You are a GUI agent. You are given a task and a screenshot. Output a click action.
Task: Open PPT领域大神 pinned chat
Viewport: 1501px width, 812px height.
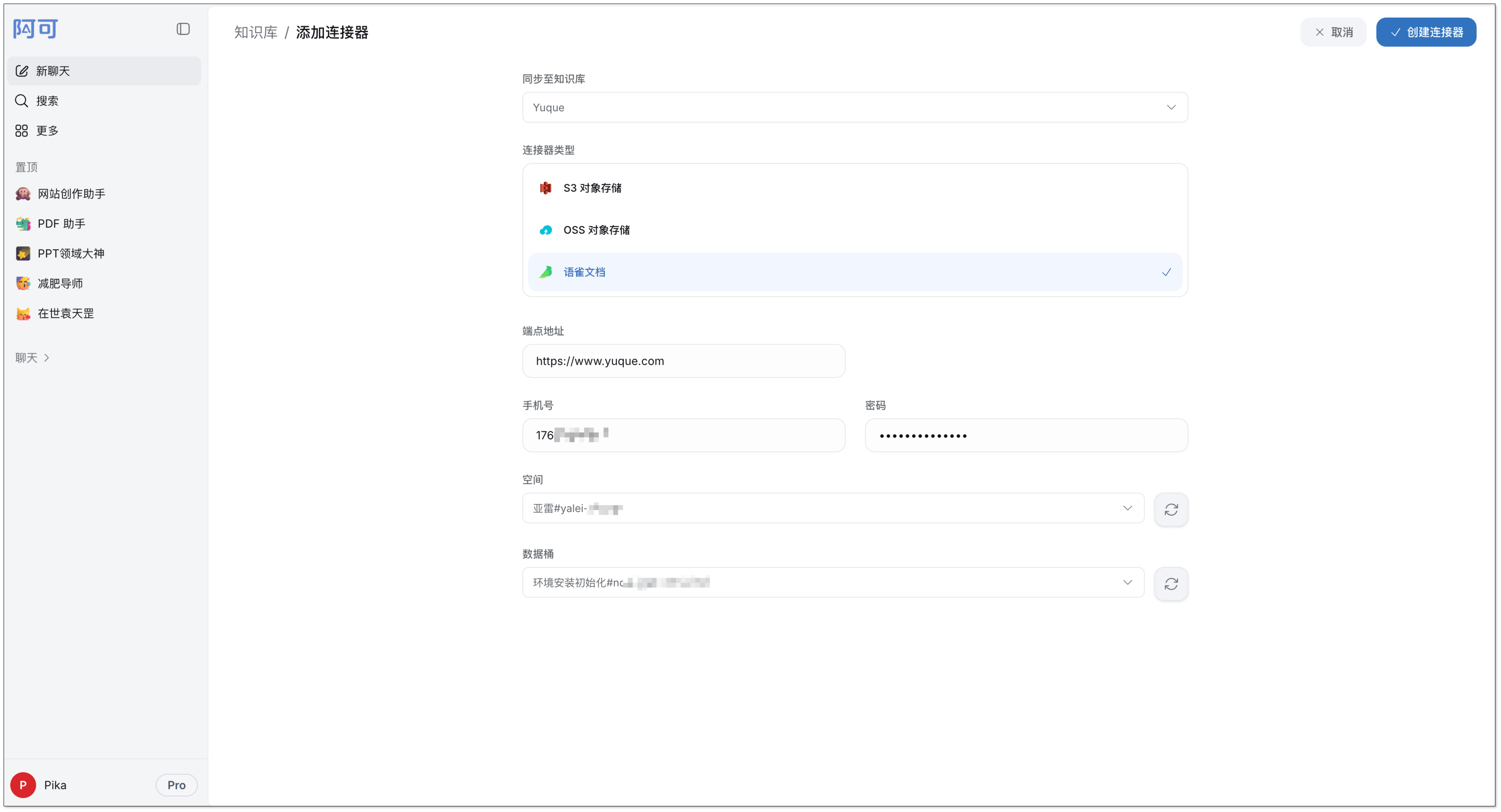click(104, 253)
